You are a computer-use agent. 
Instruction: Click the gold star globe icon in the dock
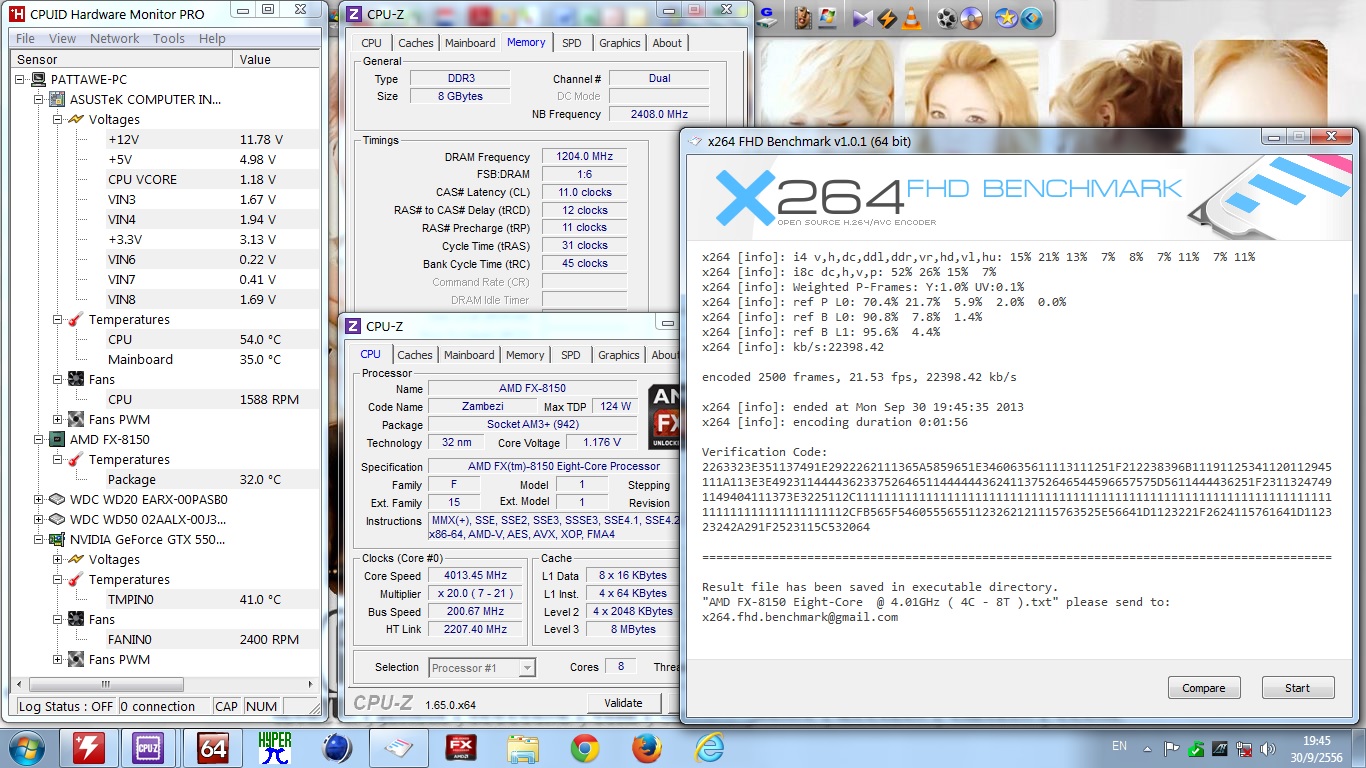1005,18
